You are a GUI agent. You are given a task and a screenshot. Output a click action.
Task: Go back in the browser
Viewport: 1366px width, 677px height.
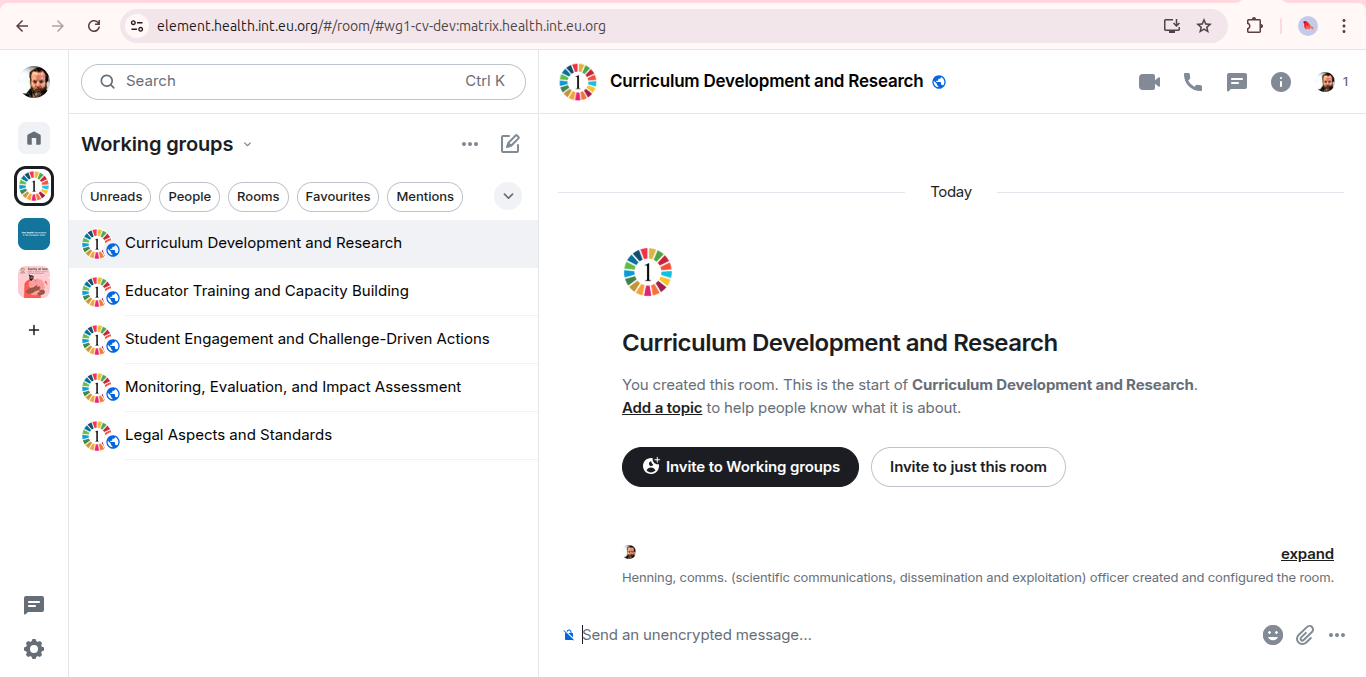tap(22, 26)
